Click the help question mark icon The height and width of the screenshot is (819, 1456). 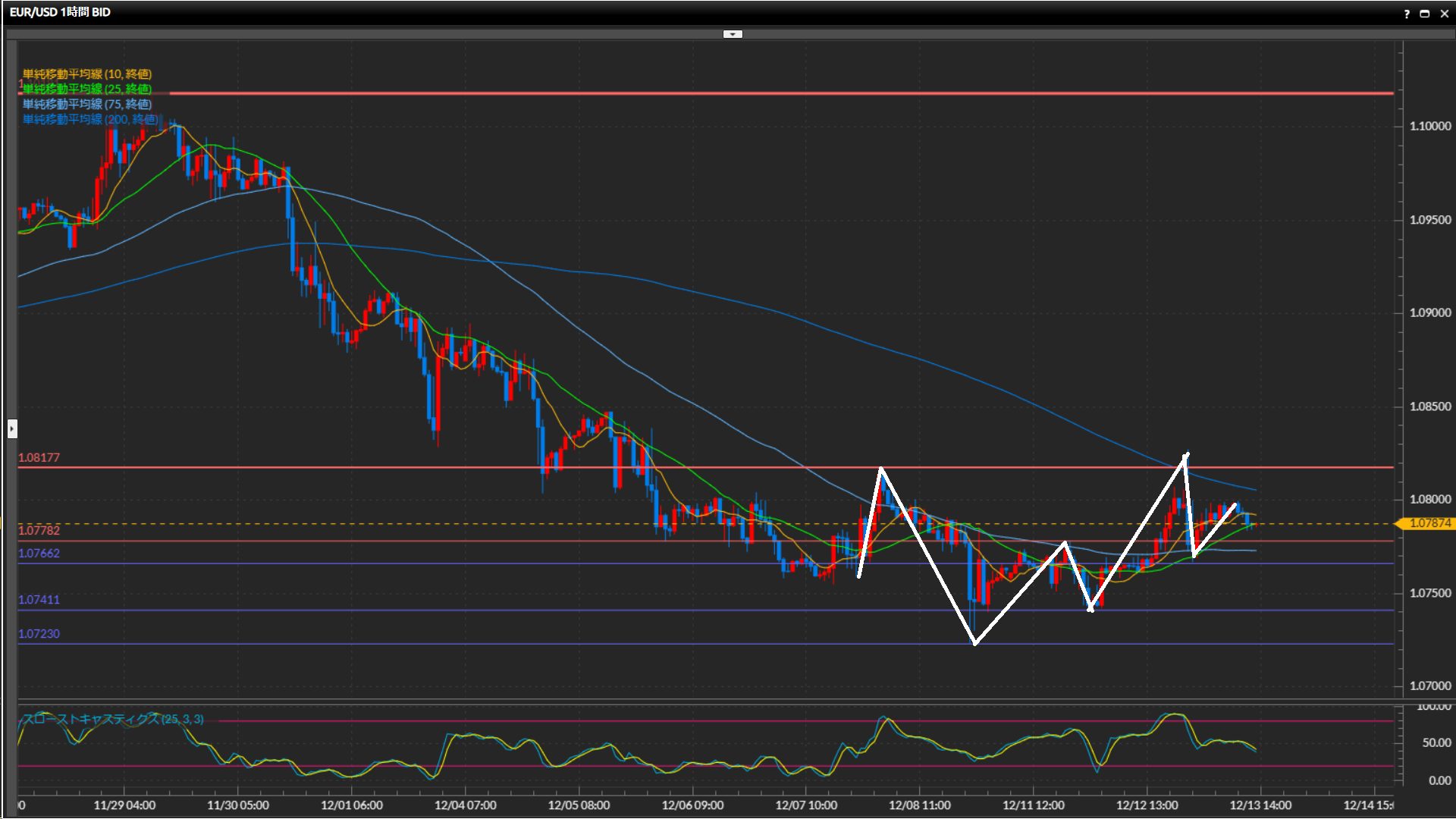[x=1407, y=14]
